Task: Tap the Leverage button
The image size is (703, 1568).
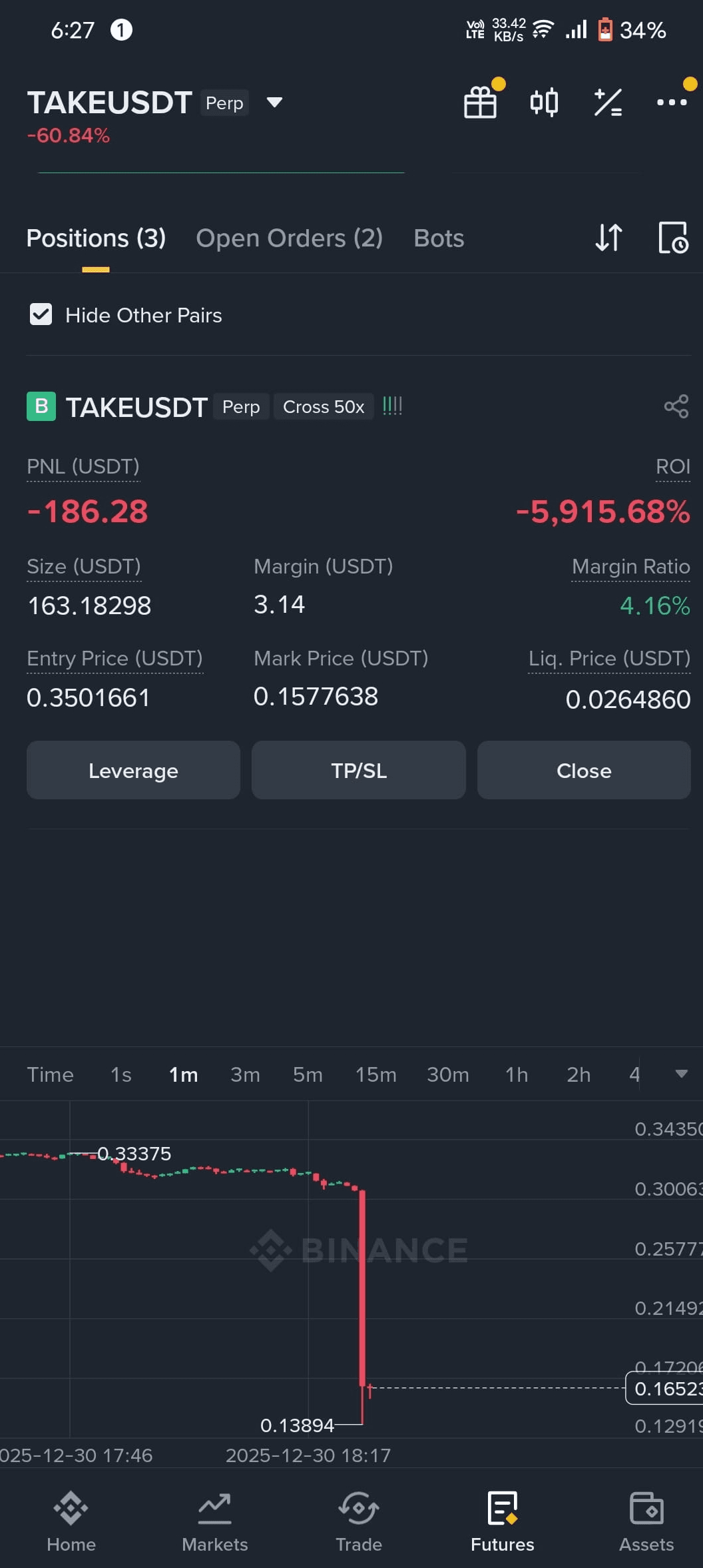Action: 133,770
